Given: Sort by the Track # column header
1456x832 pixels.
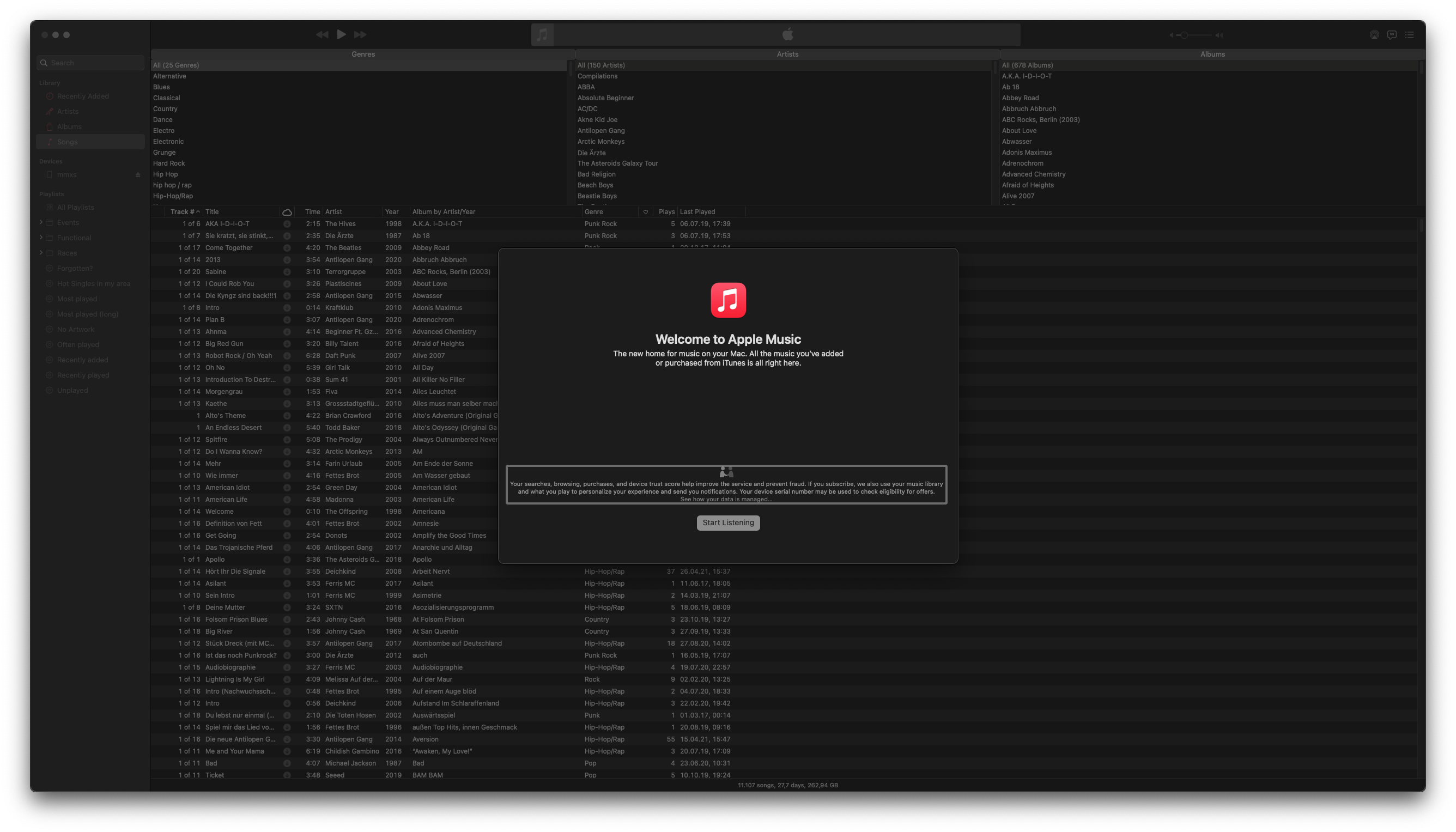Looking at the screenshot, I should tap(183, 212).
